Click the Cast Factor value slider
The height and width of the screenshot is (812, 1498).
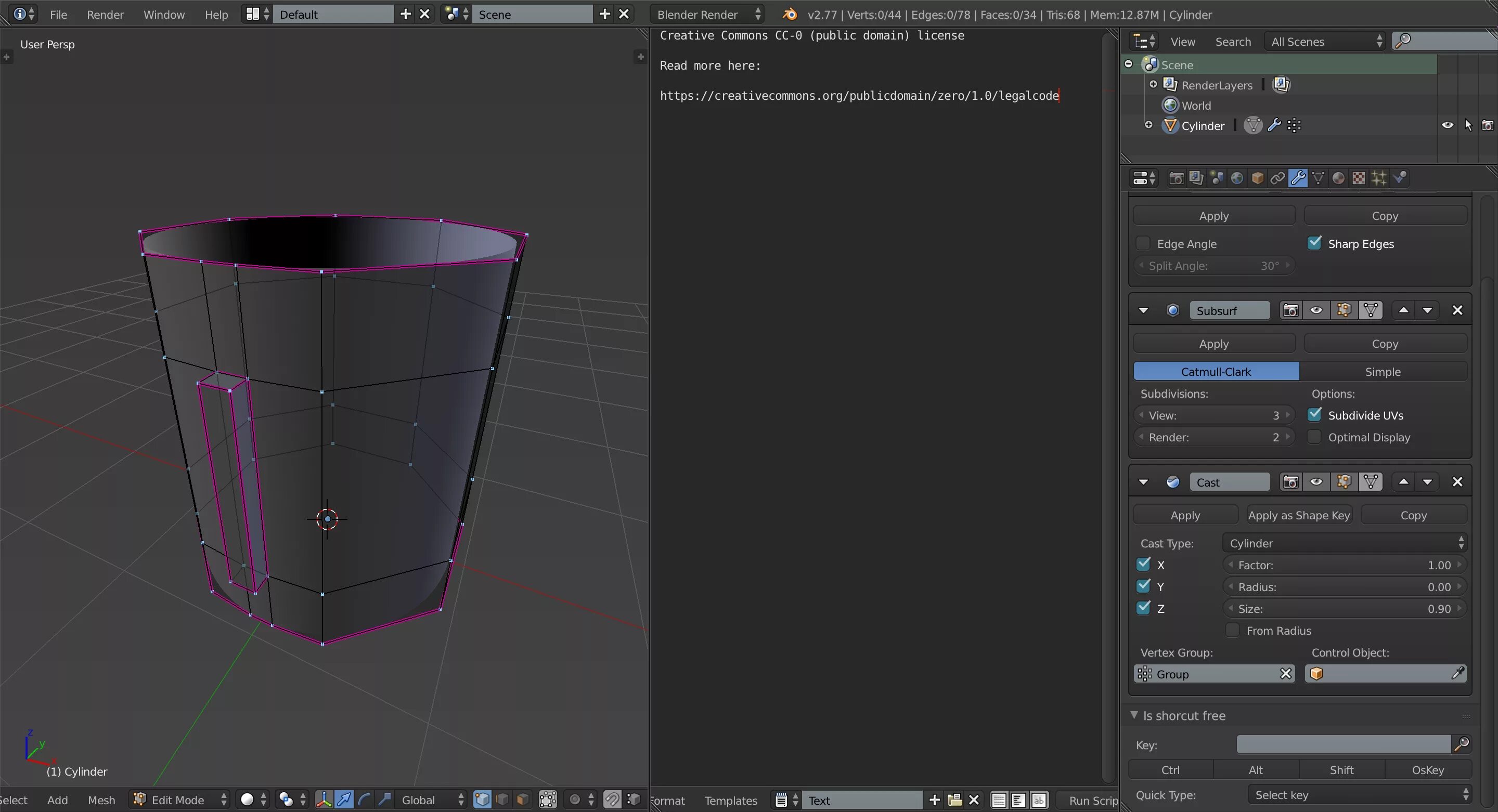1344,565
